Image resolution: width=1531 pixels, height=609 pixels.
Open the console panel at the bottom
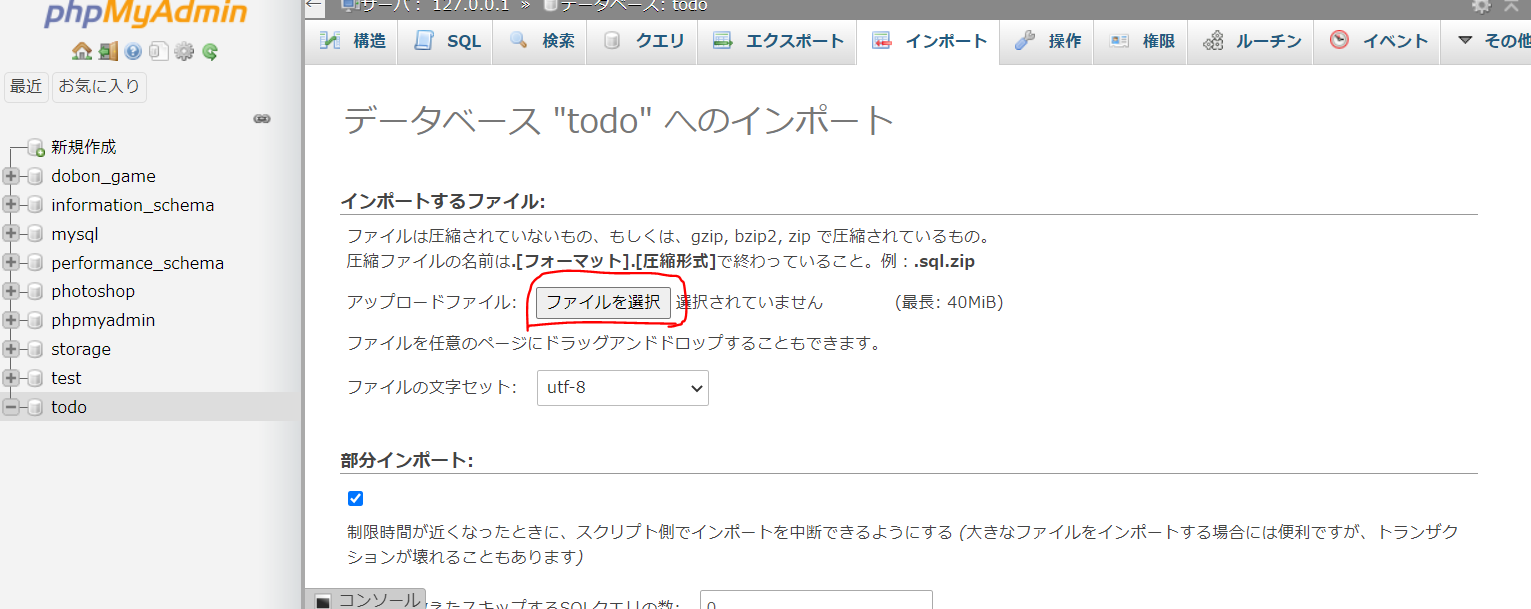pos(371,600)
